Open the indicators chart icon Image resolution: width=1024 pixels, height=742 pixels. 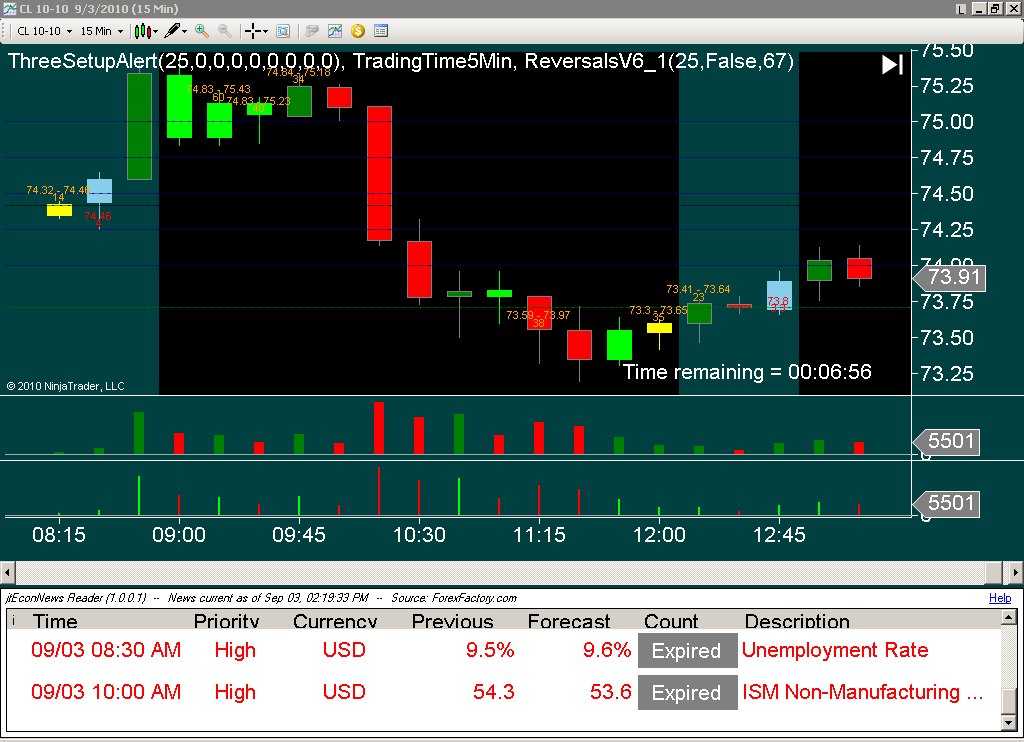(335, 31)
